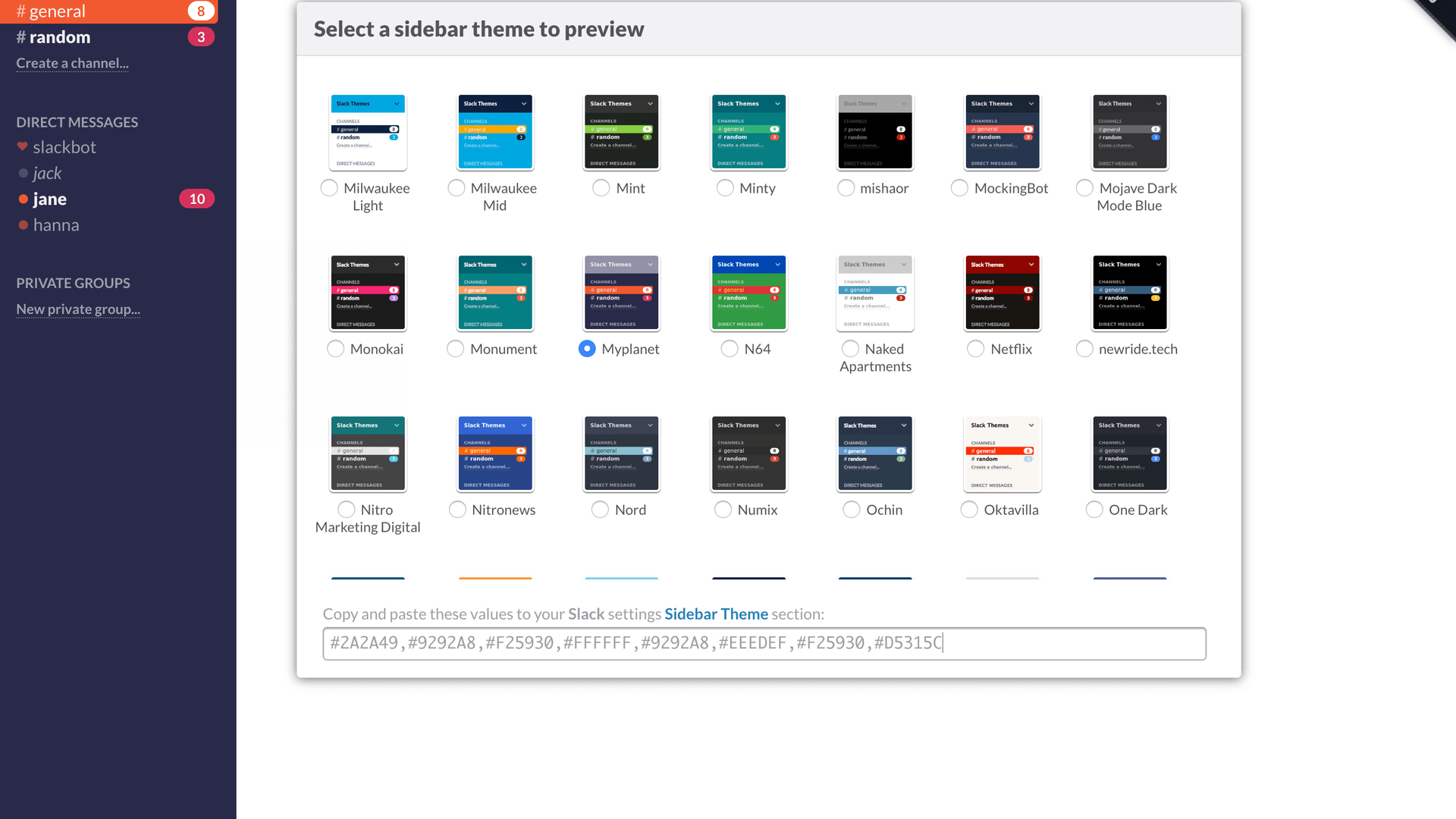
Task: Pick the N64 theme radio button
Action: coord(729,349)
